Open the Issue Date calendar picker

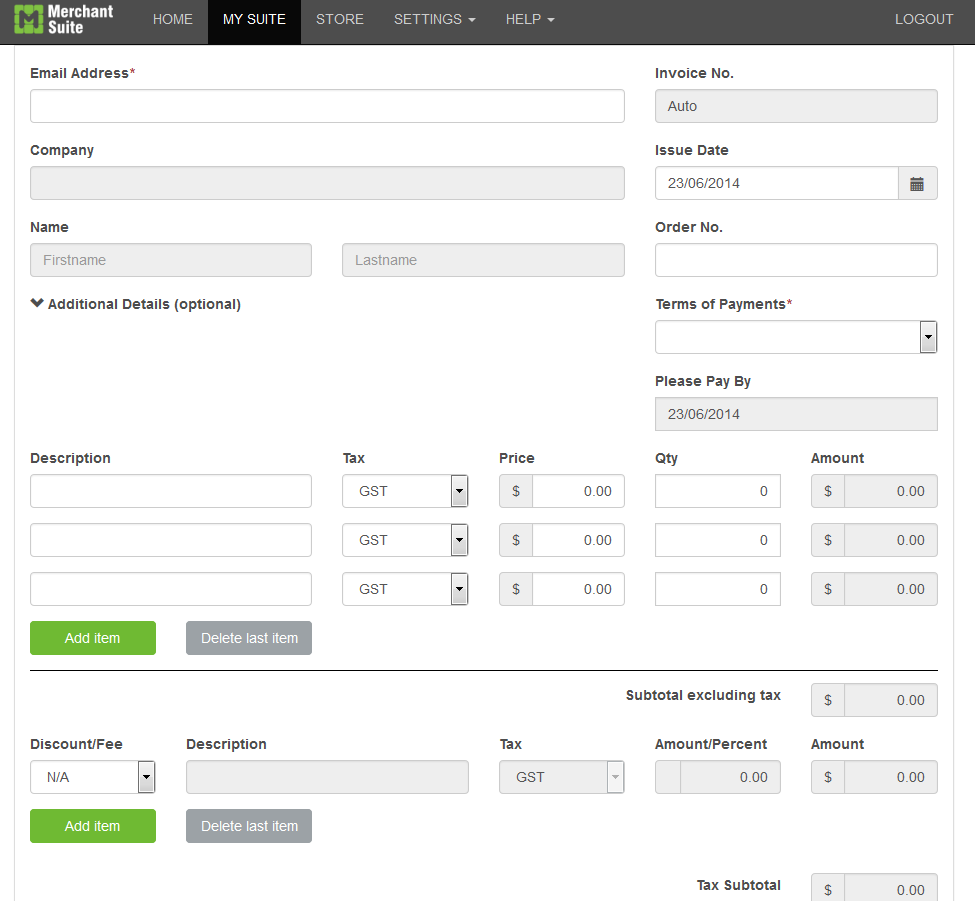coord(917,183)
